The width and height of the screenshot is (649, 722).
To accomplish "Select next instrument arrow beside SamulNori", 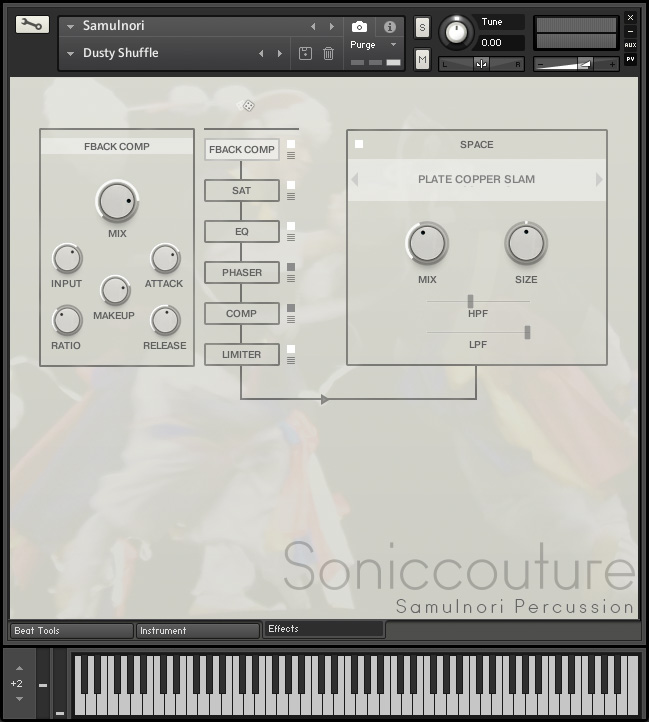I will click(x=332, y=27).
